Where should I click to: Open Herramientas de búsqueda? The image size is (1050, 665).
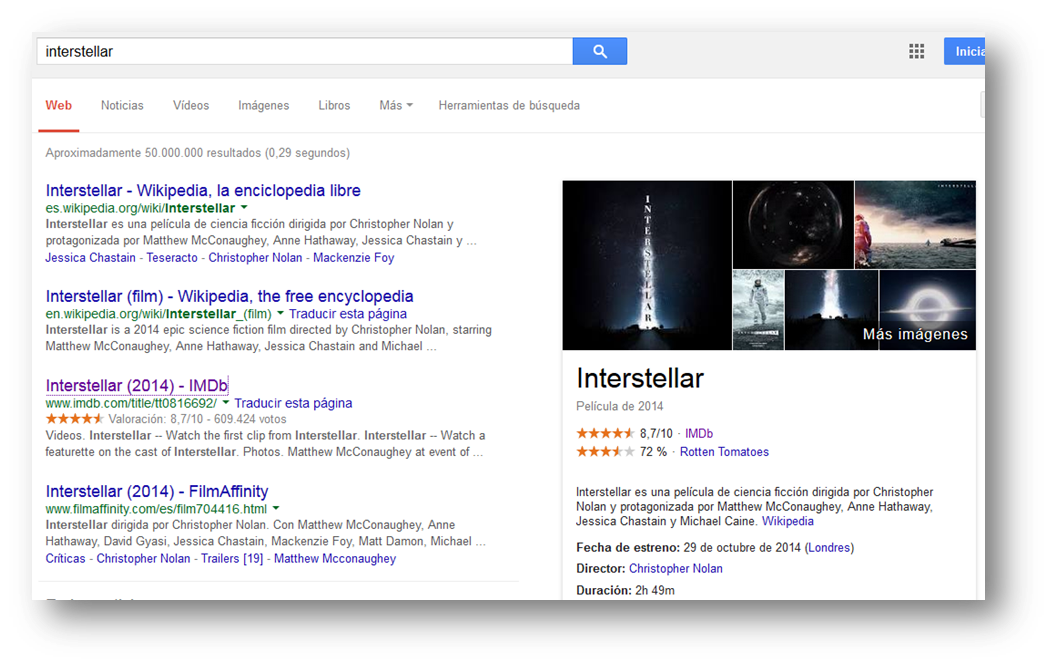tap(509, 105)
